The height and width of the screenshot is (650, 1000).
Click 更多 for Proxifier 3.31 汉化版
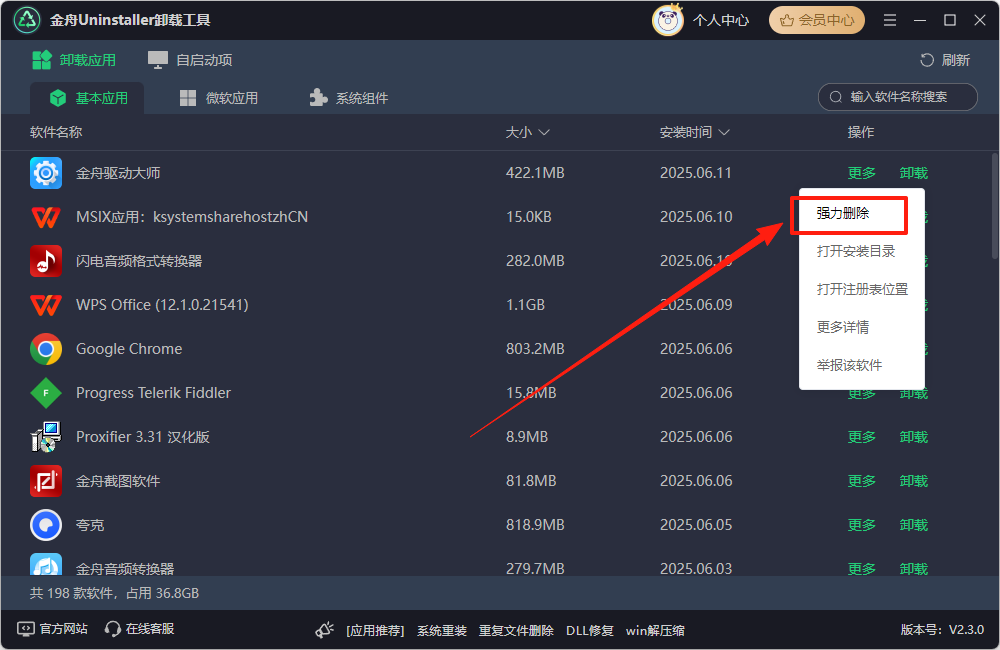(x=862, y=437)
